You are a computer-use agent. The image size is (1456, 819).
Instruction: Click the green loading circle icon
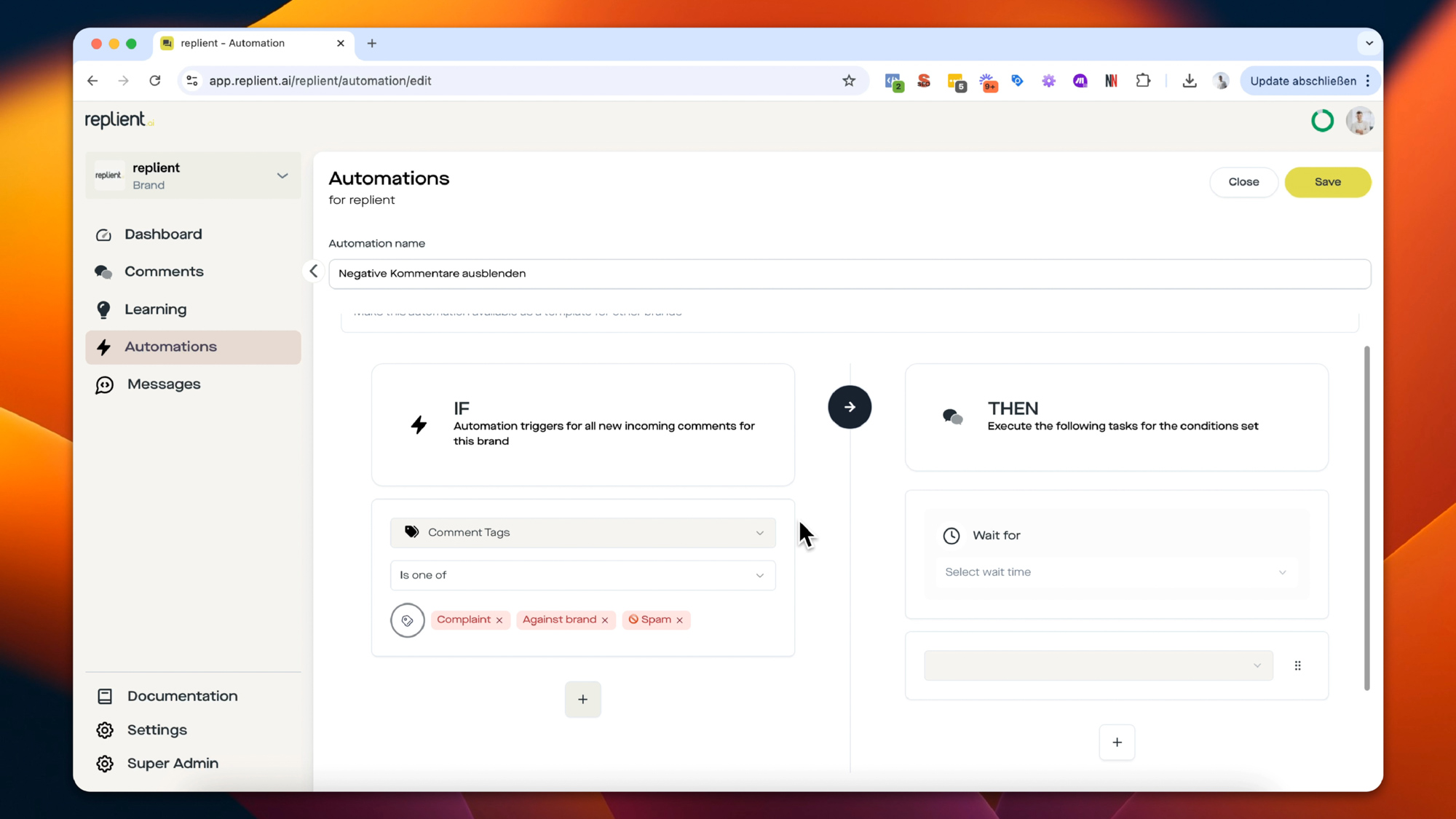point(1322,120)
